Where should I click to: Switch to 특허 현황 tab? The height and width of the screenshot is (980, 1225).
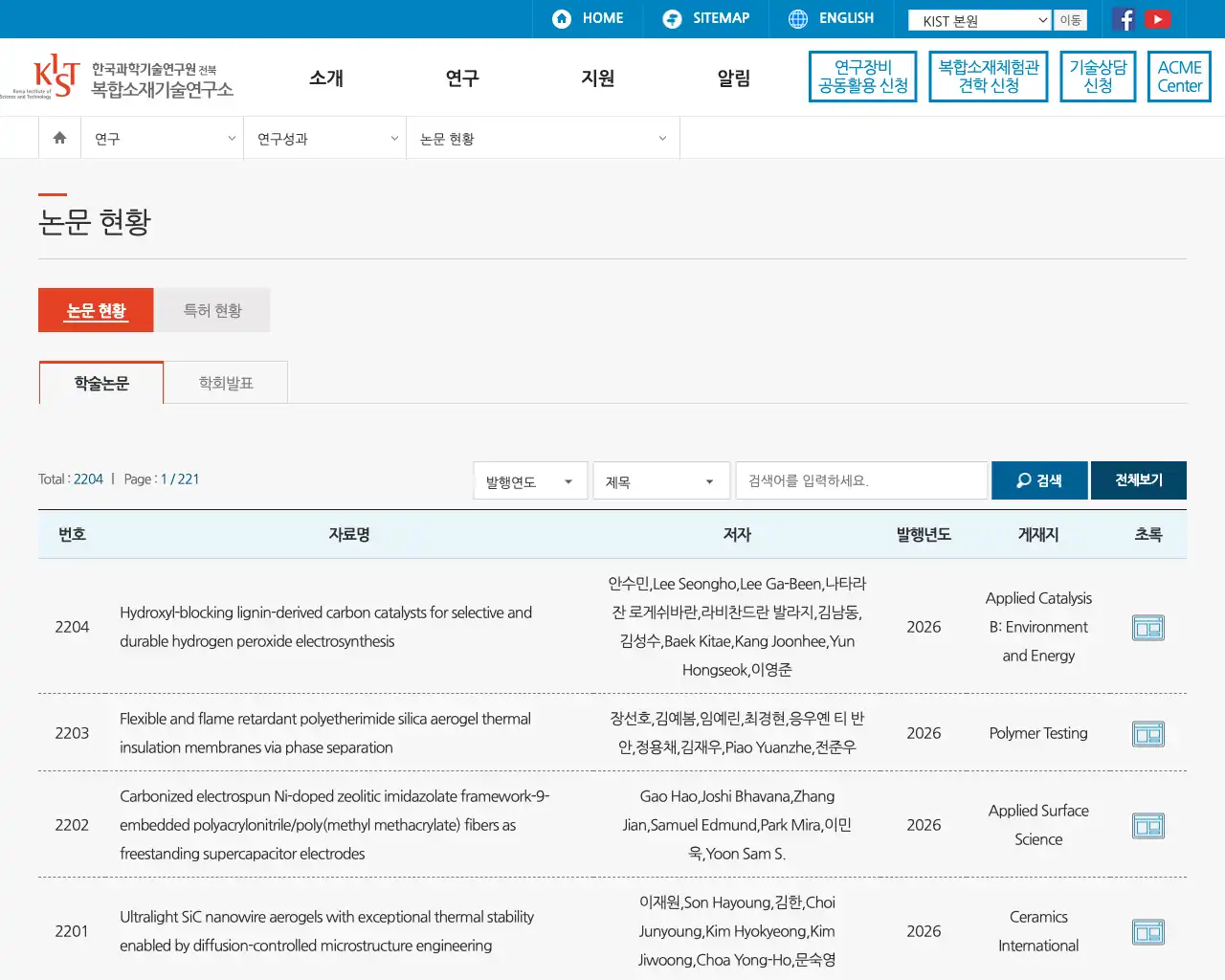(x=212, y=310)
